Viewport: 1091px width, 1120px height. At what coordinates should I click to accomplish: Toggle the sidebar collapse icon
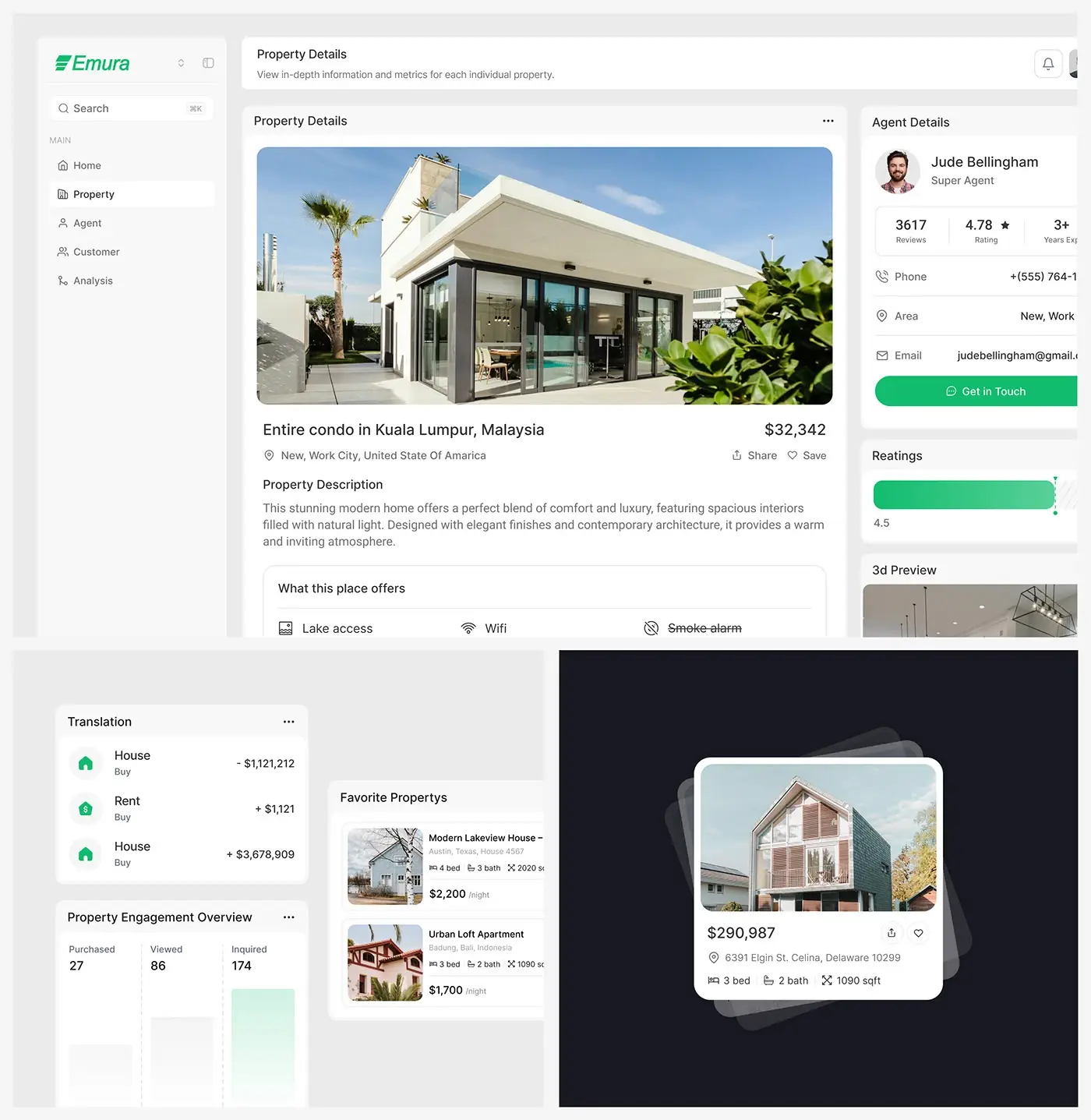click(x=208, y=63)
